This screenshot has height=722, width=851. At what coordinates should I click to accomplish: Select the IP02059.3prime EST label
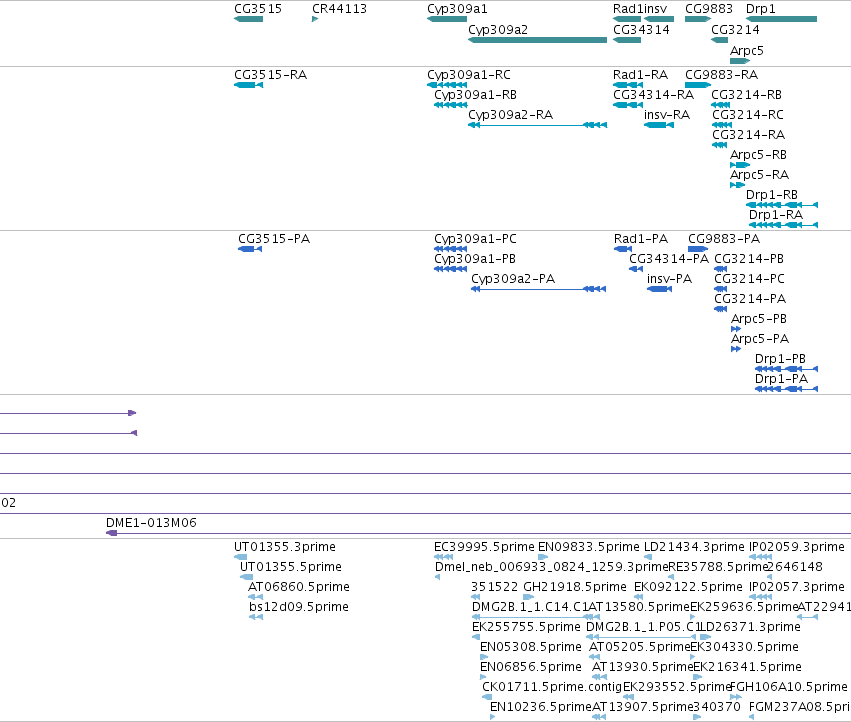click(x=796, y=547)
